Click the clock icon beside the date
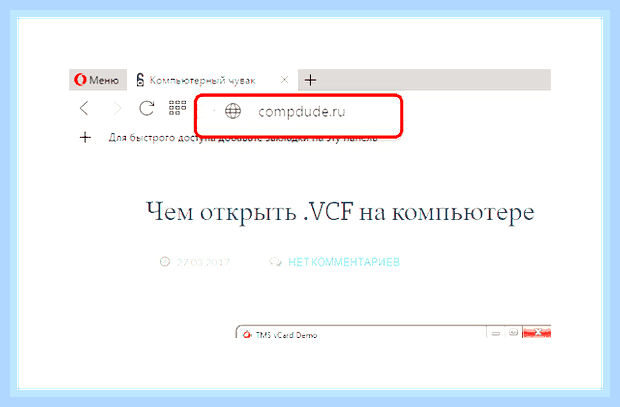Screen dimensions: 620x407 [164, 261]
